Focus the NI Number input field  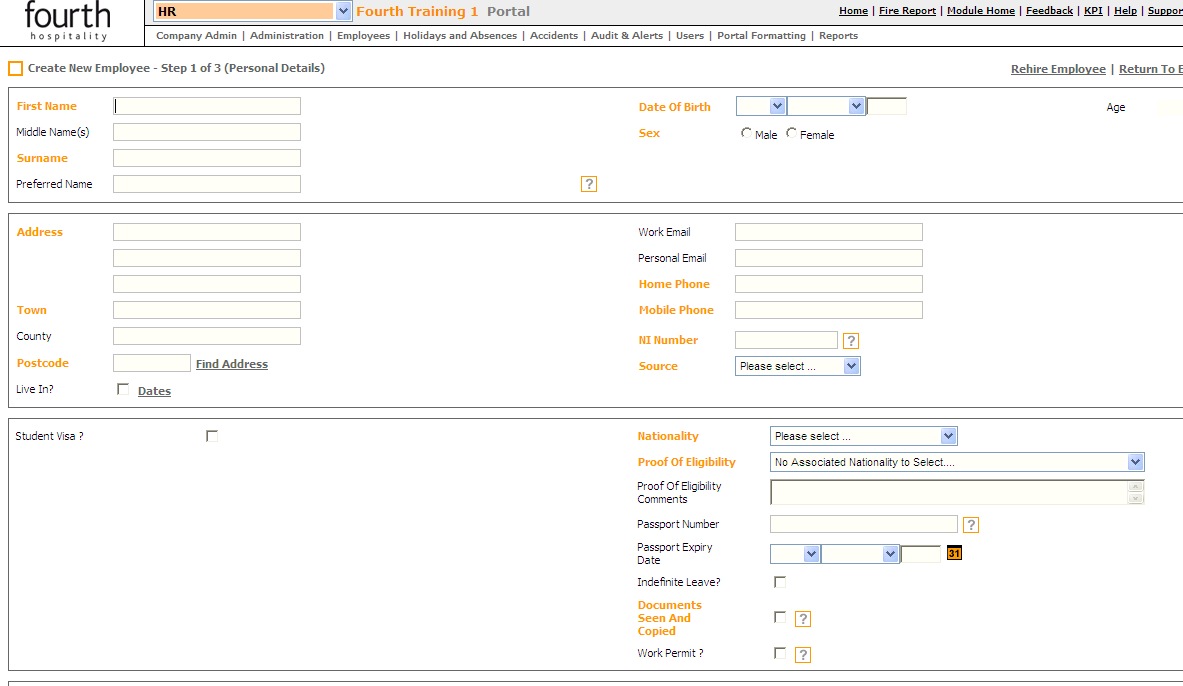[x=786, y=340]
